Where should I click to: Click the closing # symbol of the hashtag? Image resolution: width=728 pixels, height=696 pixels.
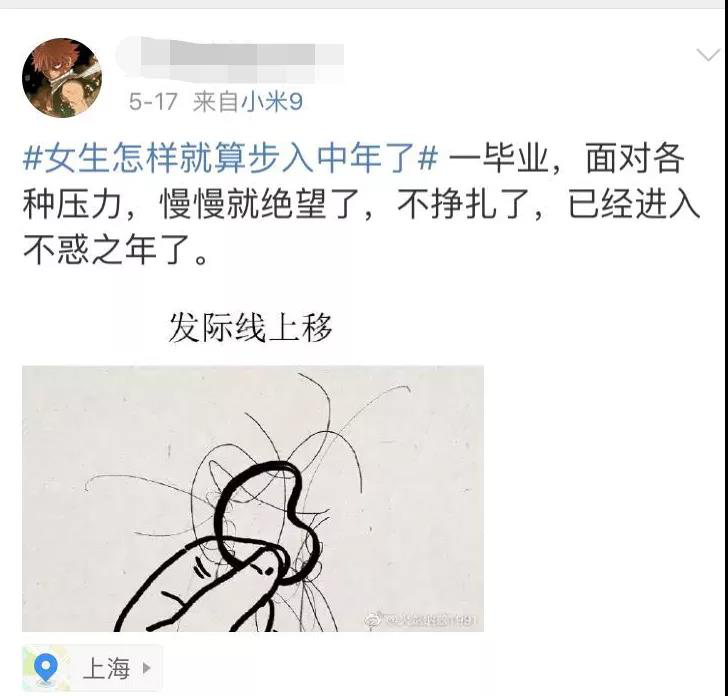(x=428, y=159)
